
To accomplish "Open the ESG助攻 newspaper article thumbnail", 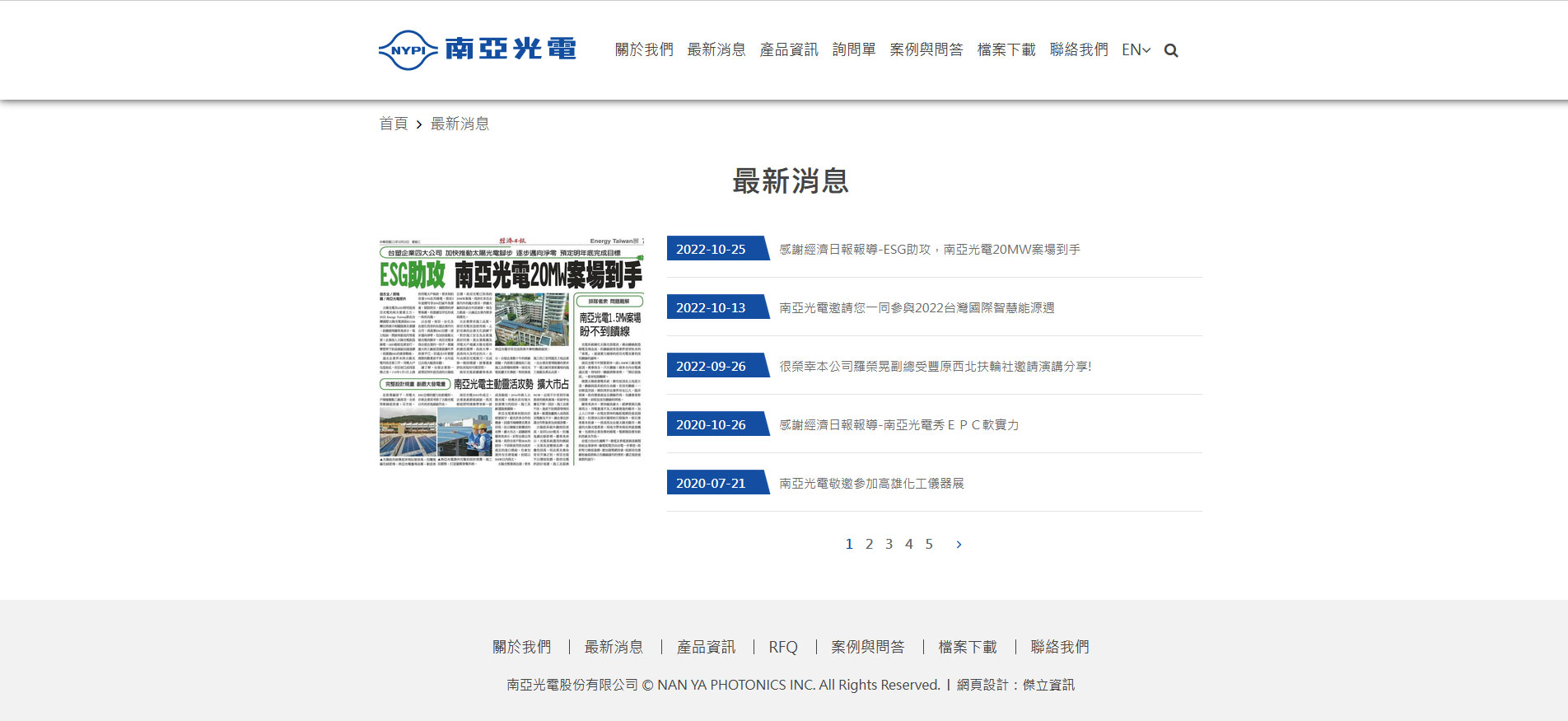I will pyautogui.click(x=511, y=352).
